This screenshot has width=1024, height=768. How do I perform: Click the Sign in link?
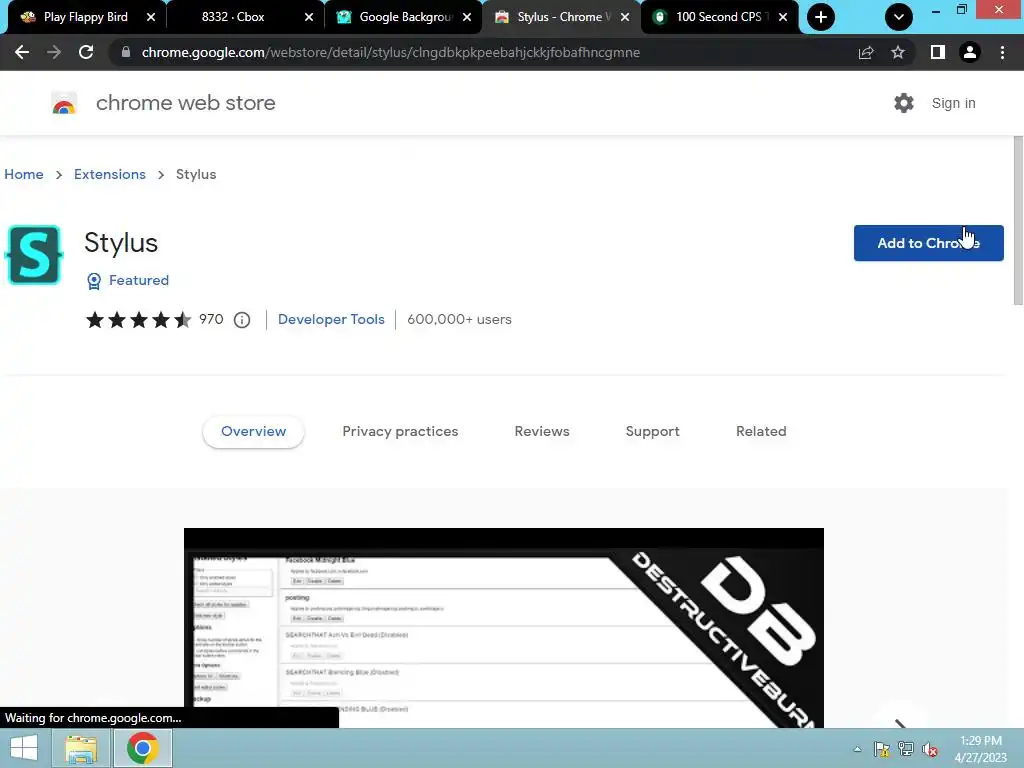953,103
